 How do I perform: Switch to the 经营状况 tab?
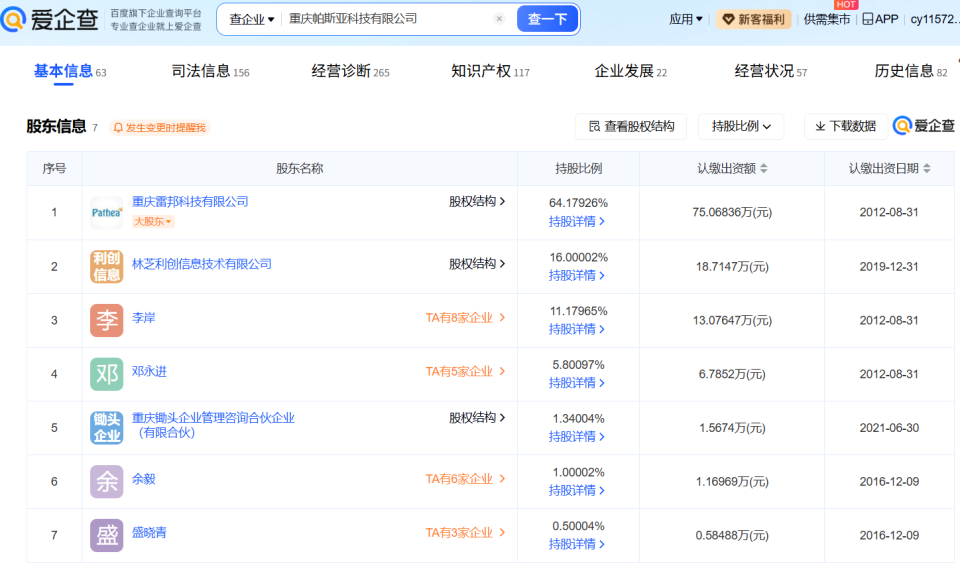coord(770,71)
